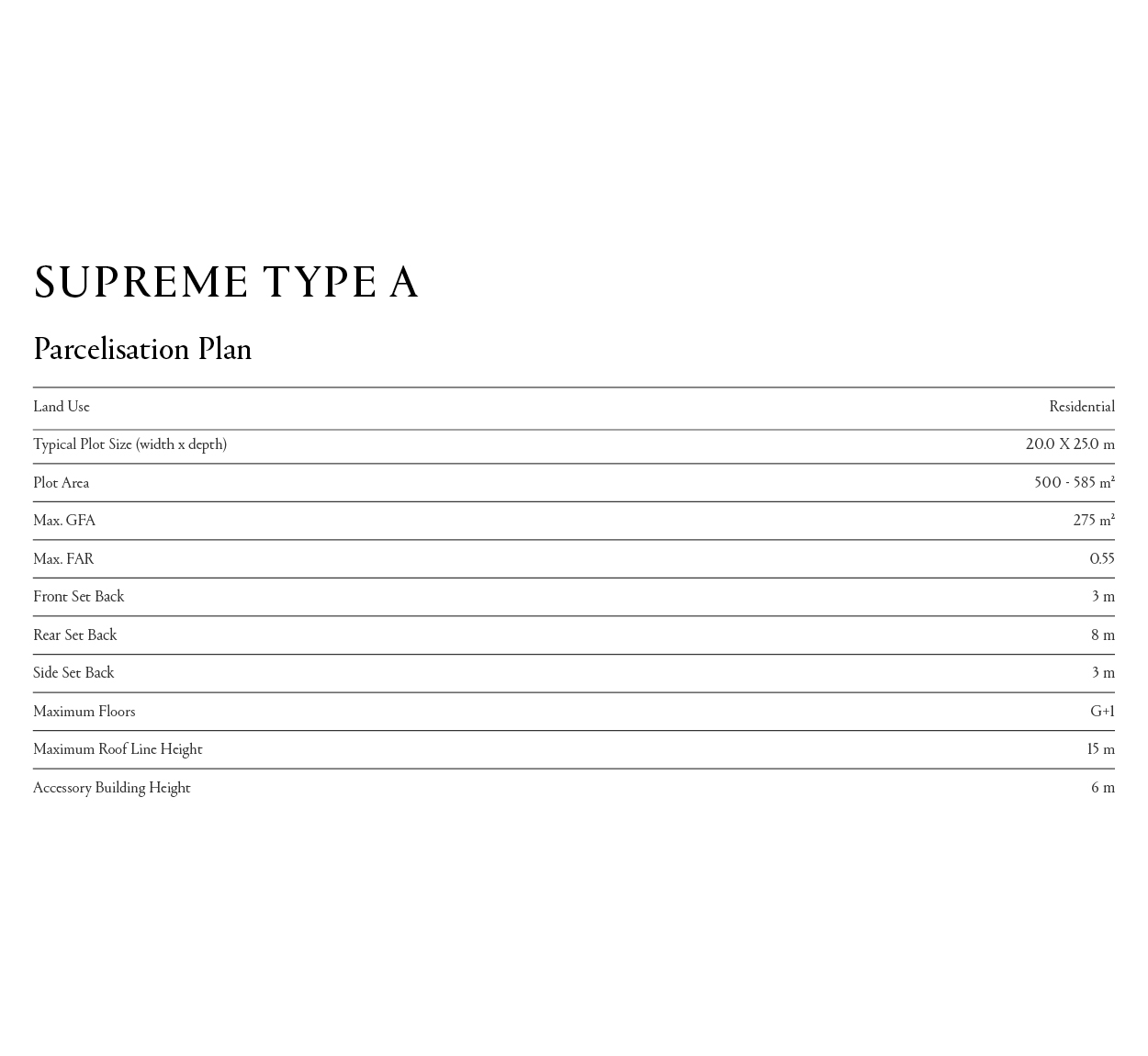The height and width of the screenshot is (1056, 1148).
Task: Select the Land Use row label
Action: pos(62,407)
